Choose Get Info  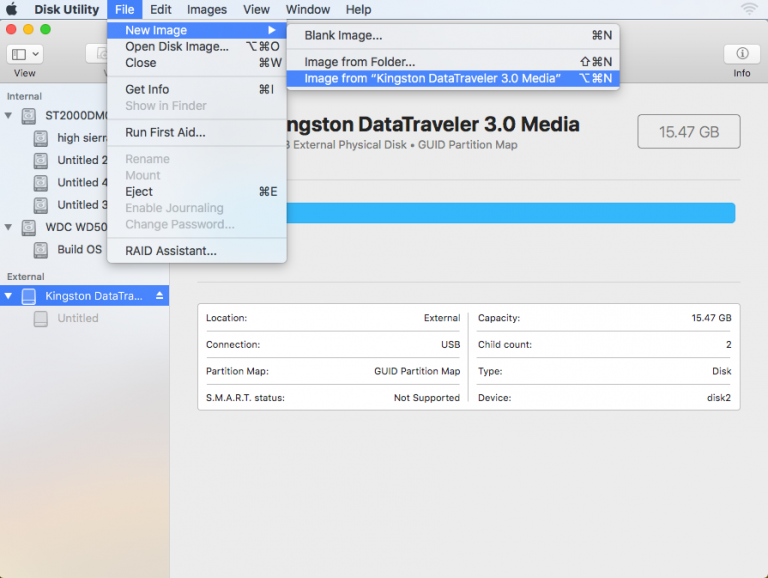tap(197, 89)
